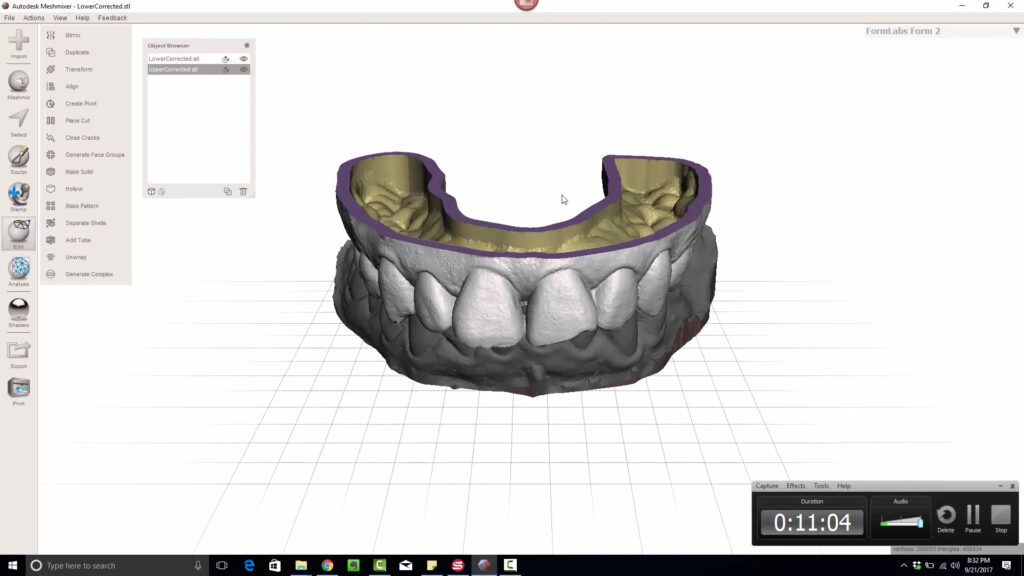Viewport: 1024px width, 576px height.
Task: Click the Object Browser cube icon
Action: pyautogui.click(x=152, y=191)
